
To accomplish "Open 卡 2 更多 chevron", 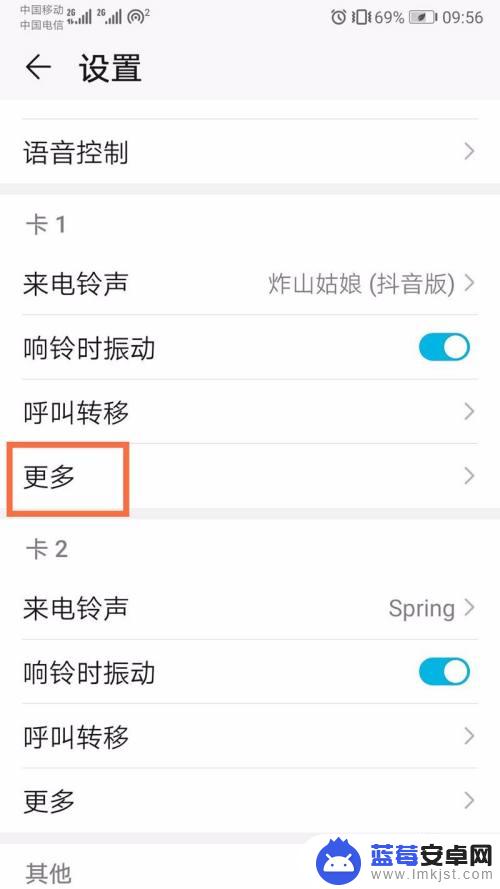I will point(469,801).
